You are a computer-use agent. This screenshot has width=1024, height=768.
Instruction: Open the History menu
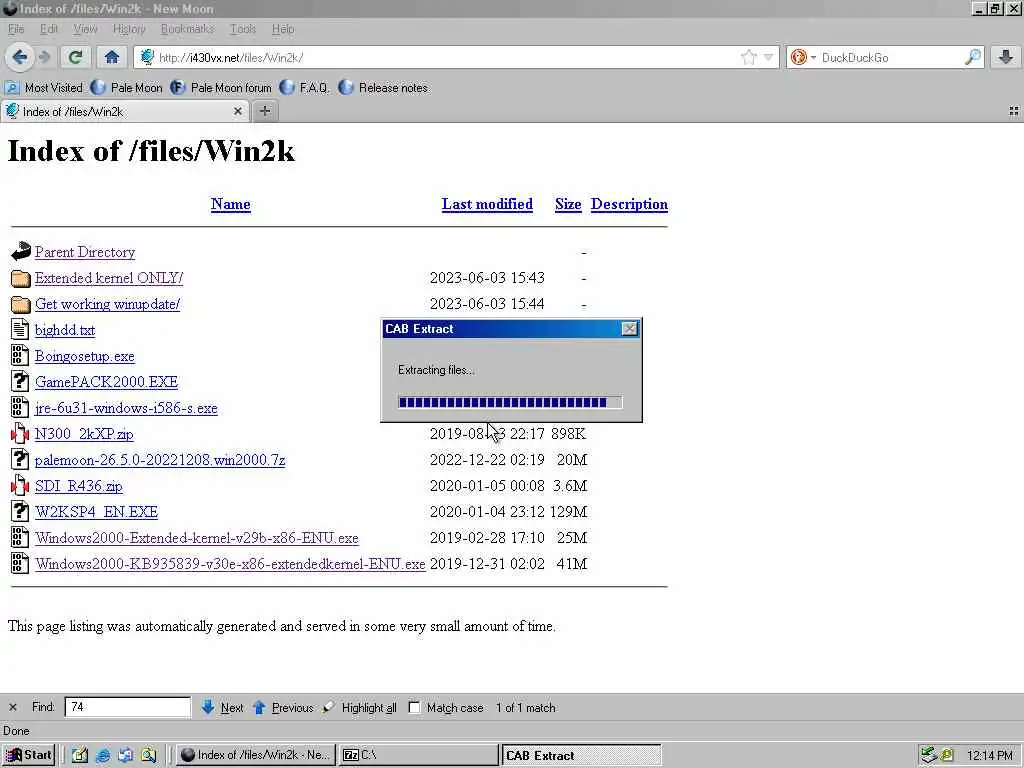point(129,29)
